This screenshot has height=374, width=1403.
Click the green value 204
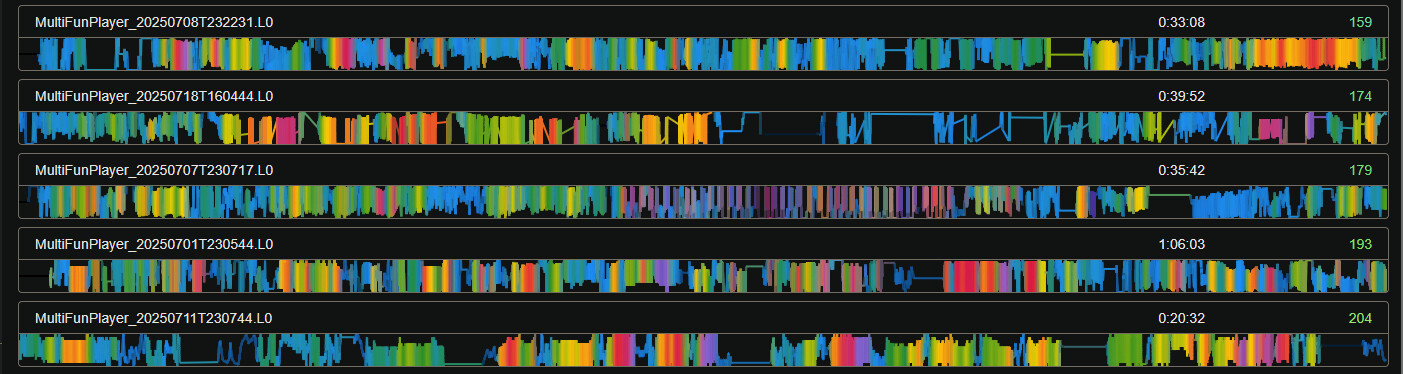[1360, 318]
